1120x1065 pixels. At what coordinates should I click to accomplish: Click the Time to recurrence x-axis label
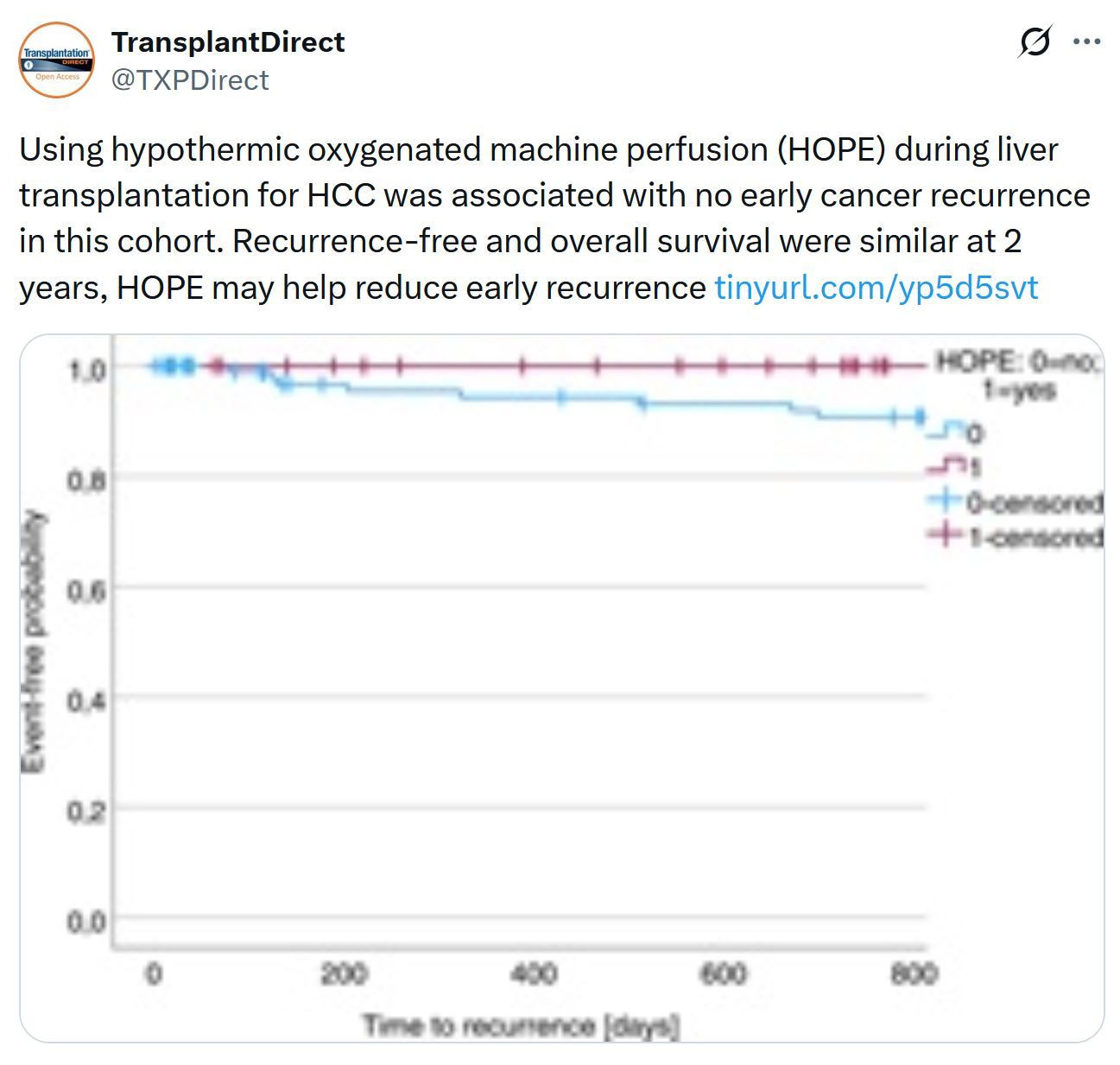click(521, 1026)
